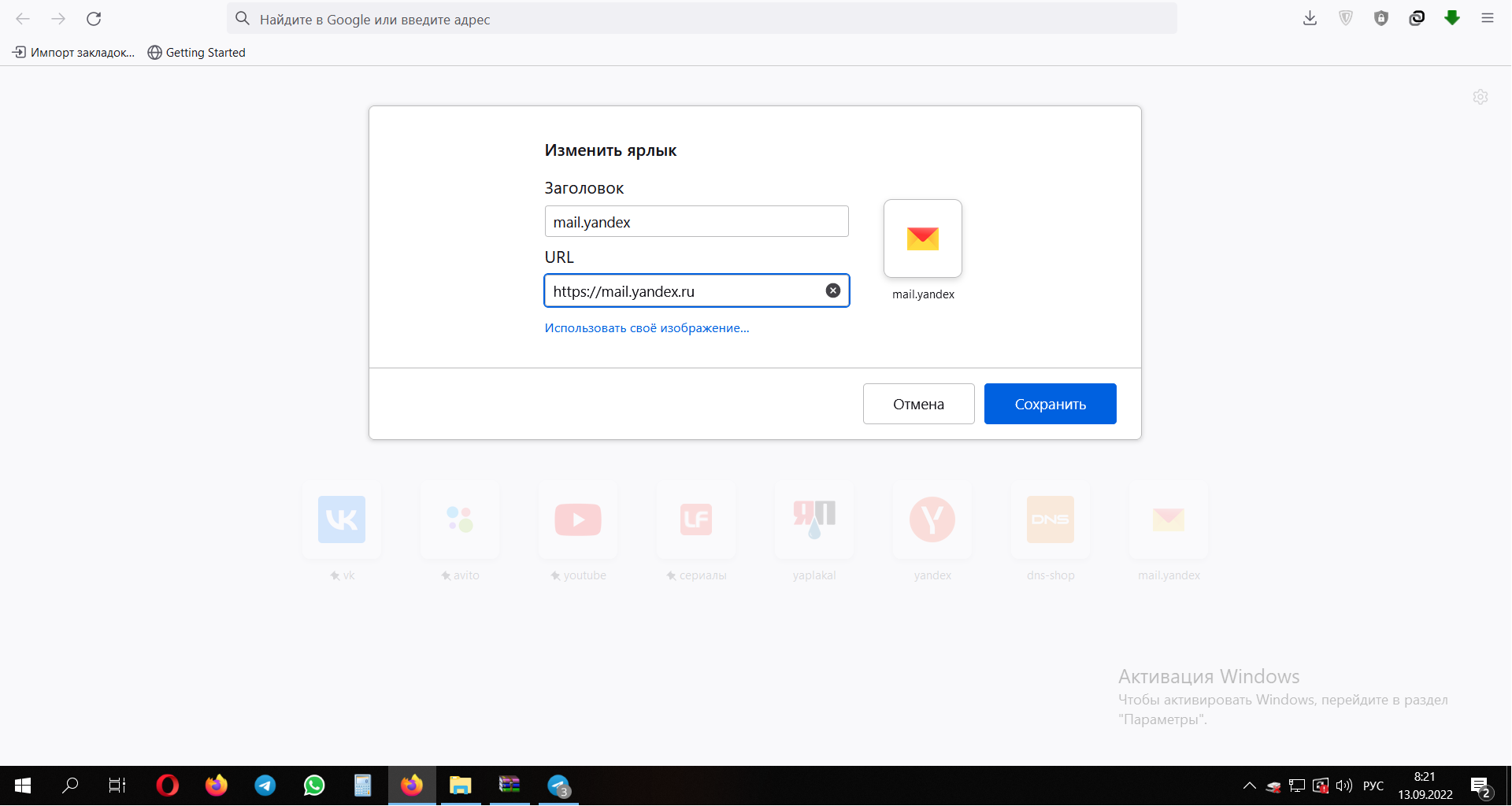The width and height of the screenshot is (1512, 806).
Task: Show hidden system tray icons
Action: (x=1250, y=786)
